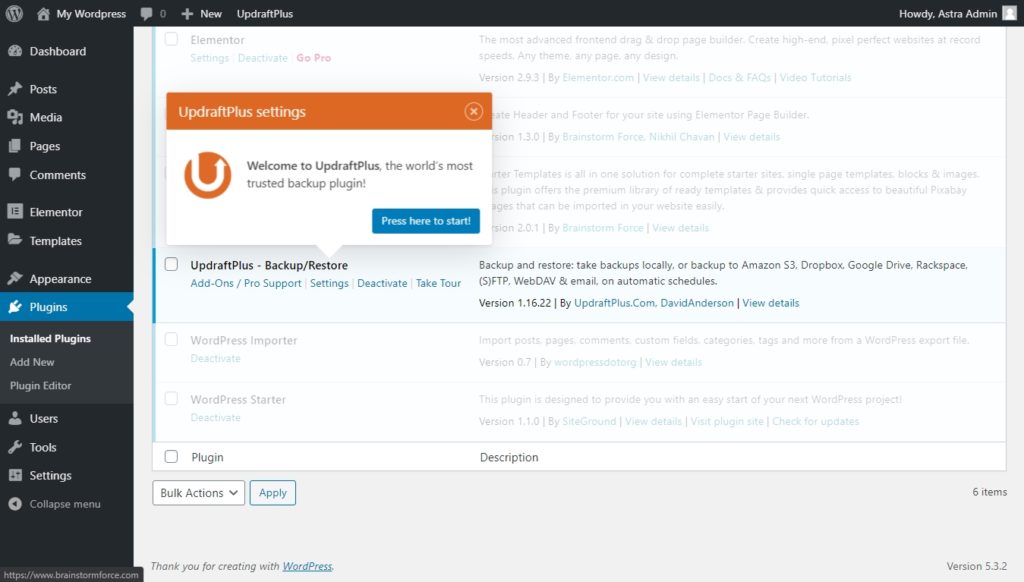Select the UpdraftPlus - Backup/Restore checkbox
This screenshot has height=582, width=1024.
tap(171, 264)
